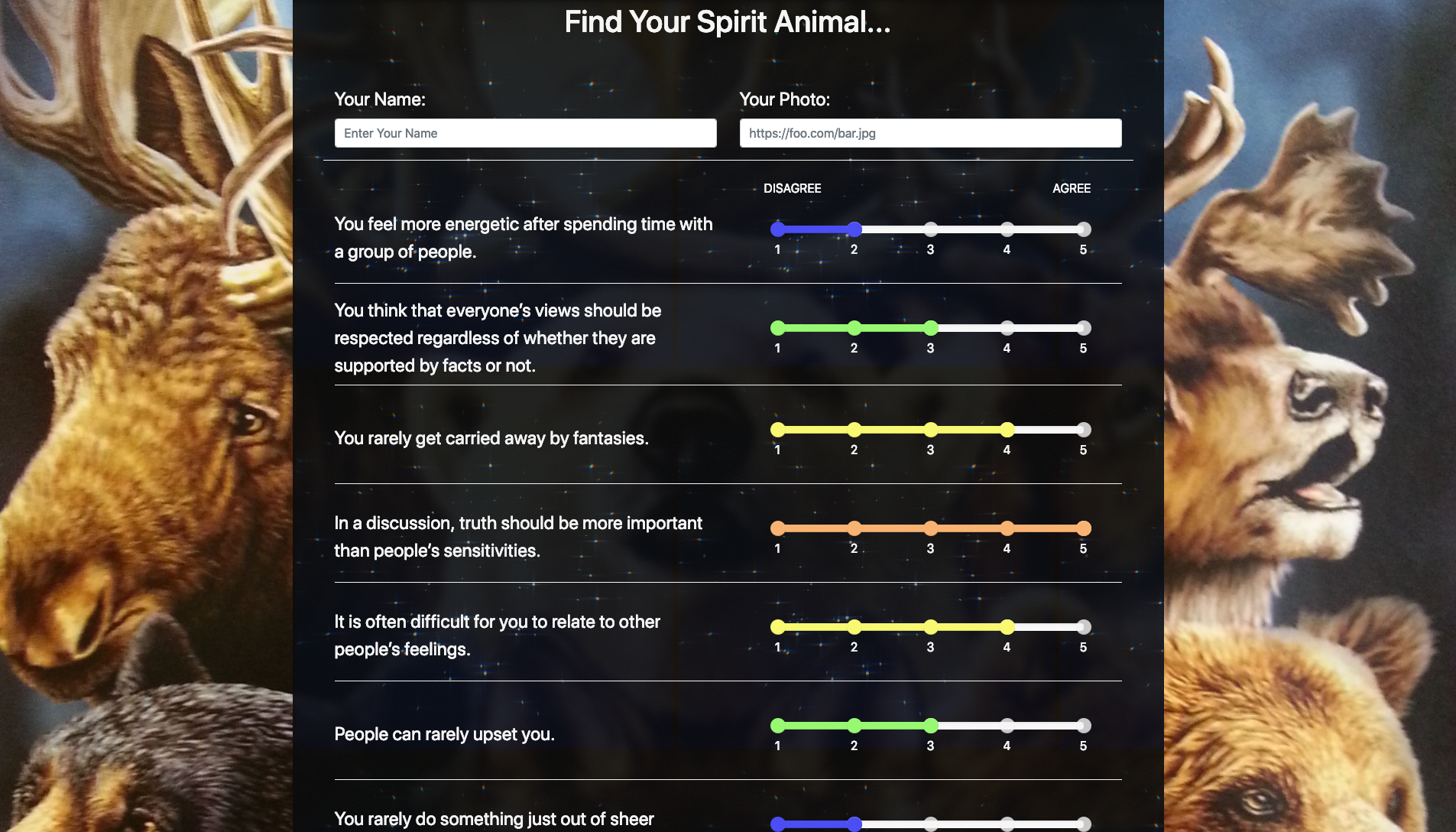This screenshot has height=832, width=1456.
Task: Set People can rarely upset you to 4
Action: click(1007, 726)
